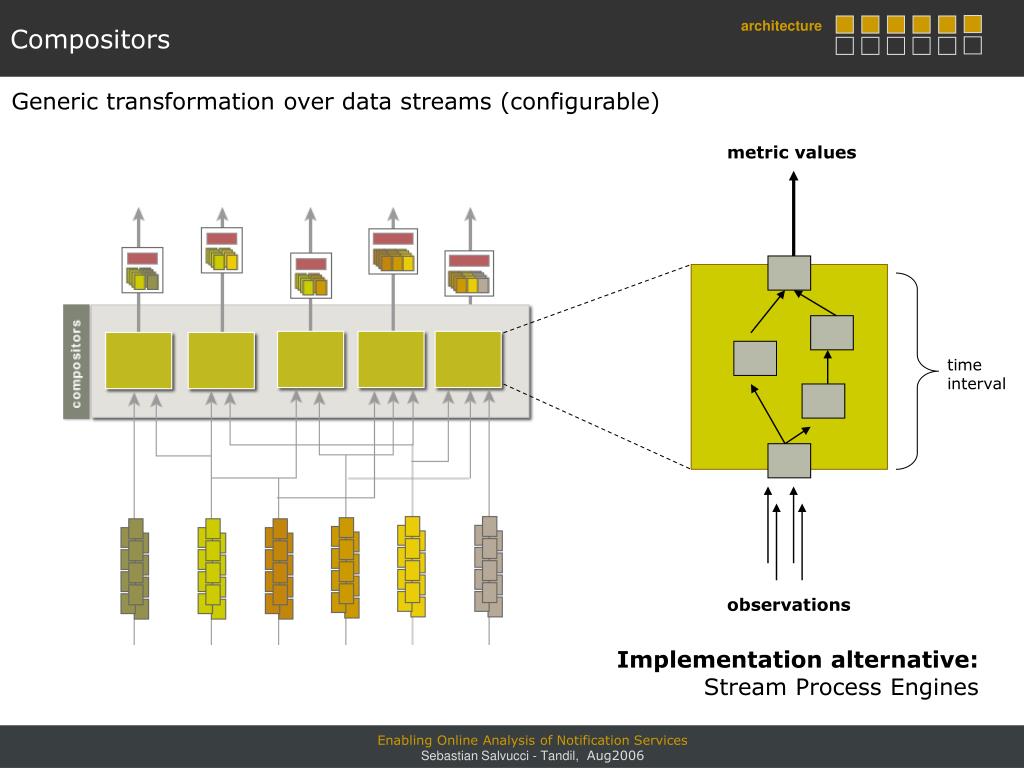This screenshot has height=768, width=1024.
Task: Select the gray data stream stack
Action: pos(488,567)
